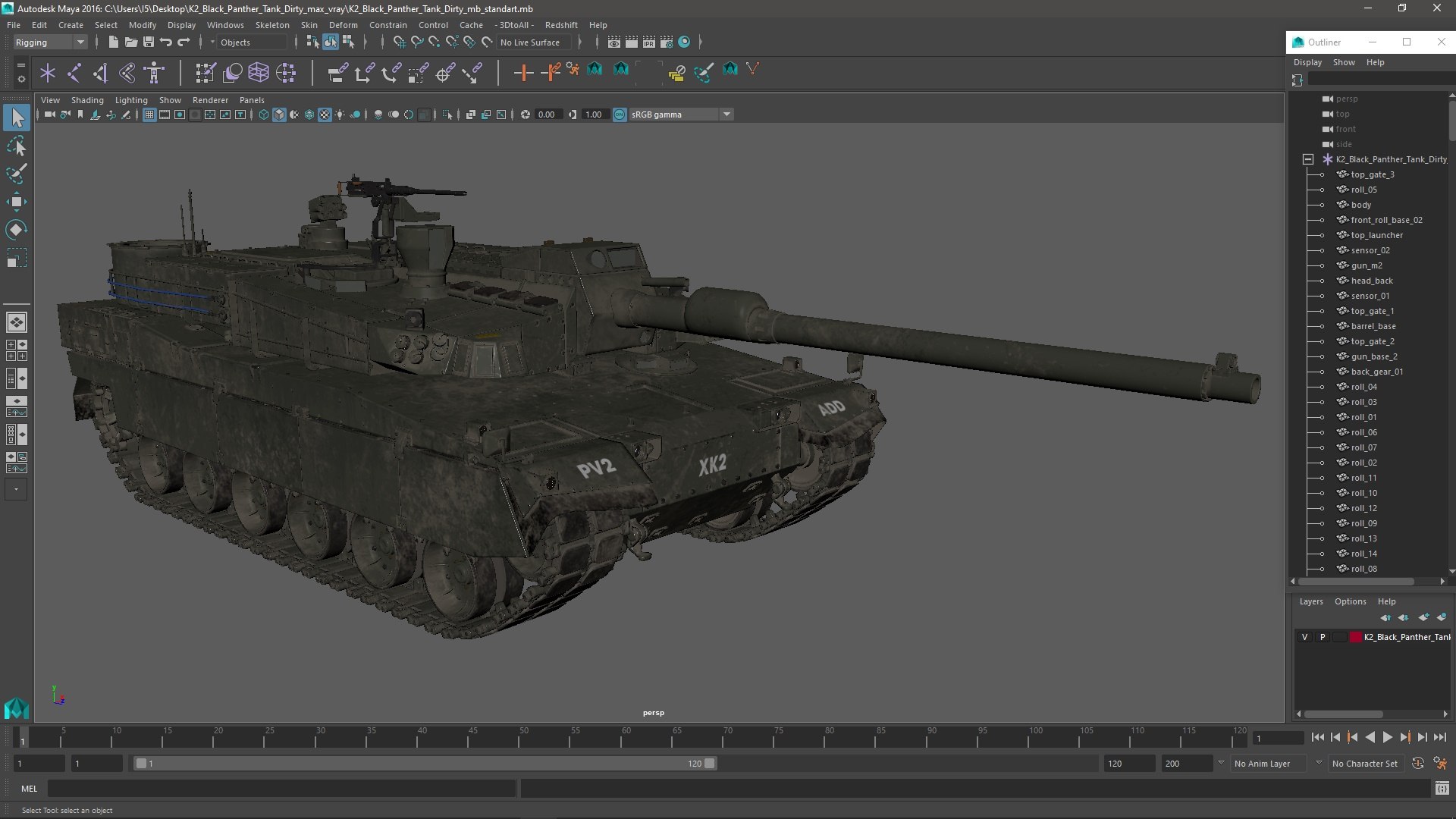Open the IPR render icon
Screen dimensions: 1456x819
(x=649, y=42)
